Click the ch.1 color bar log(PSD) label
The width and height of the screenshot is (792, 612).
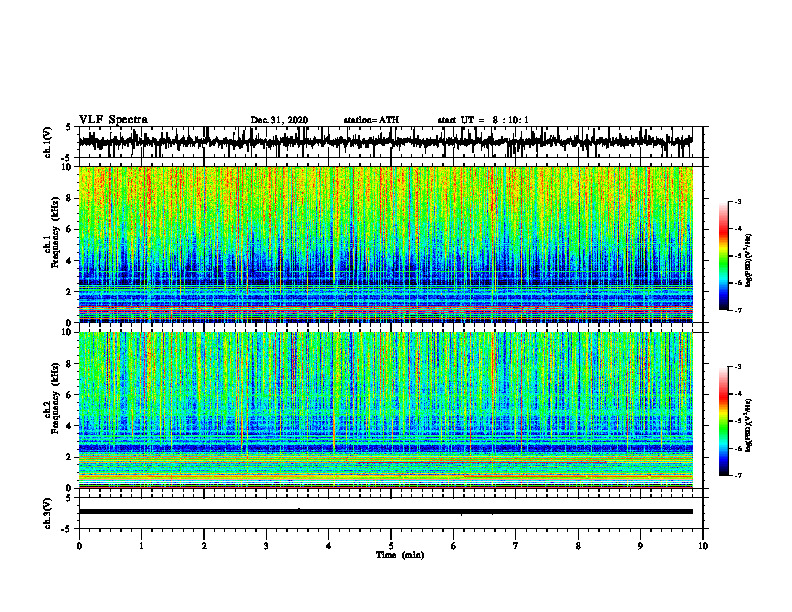[750, 260]
